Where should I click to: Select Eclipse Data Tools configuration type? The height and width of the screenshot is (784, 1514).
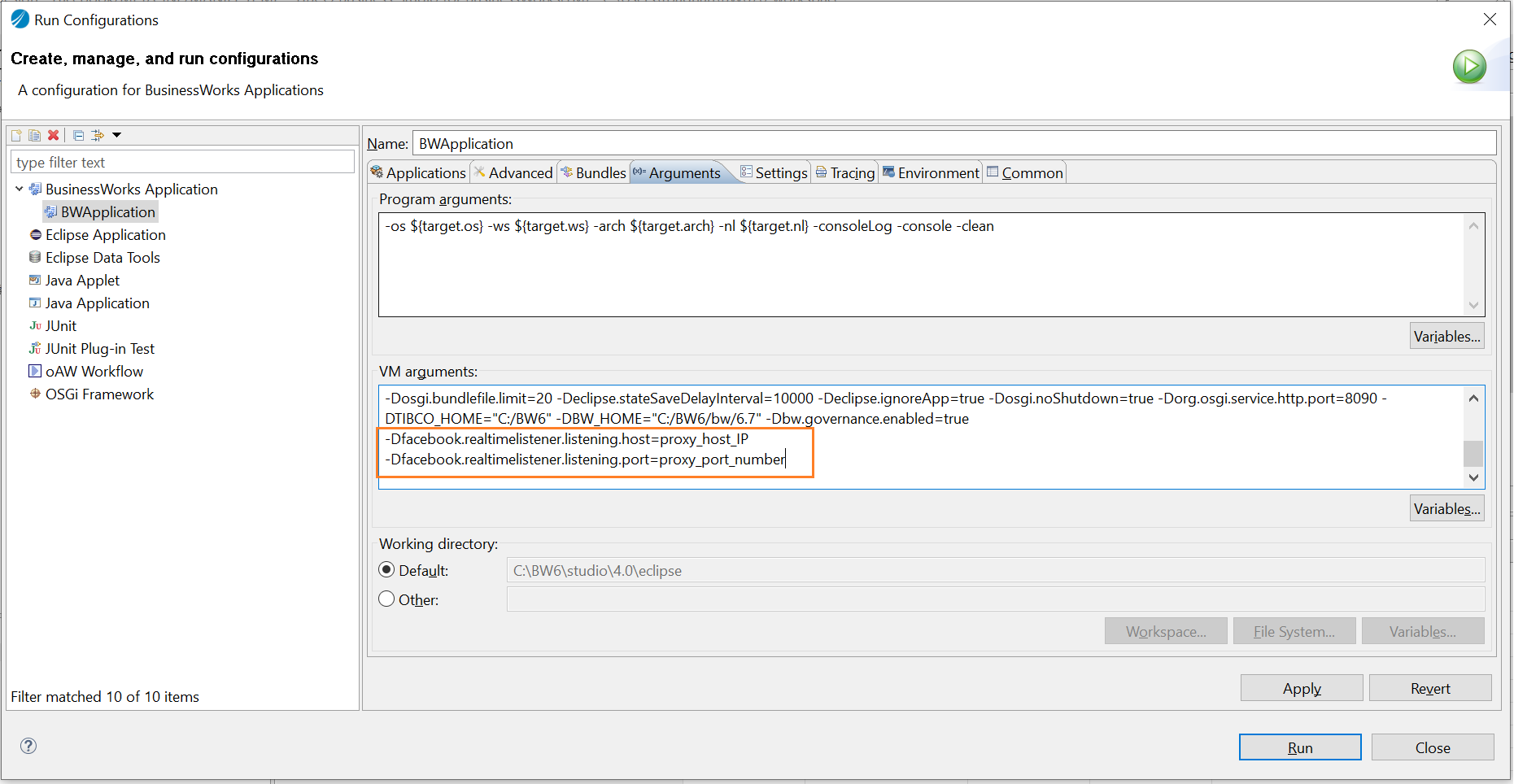pos(103,258)
